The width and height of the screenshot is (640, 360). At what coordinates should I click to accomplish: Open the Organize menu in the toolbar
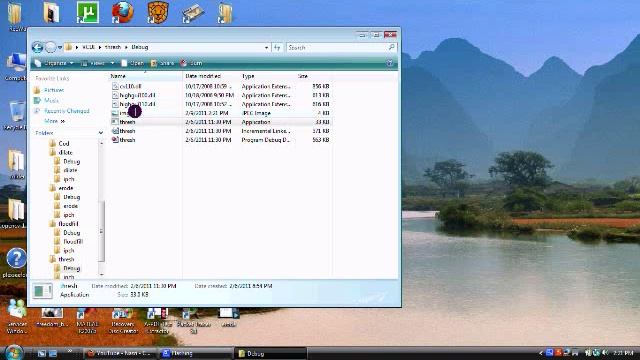(x=54, y=63)
